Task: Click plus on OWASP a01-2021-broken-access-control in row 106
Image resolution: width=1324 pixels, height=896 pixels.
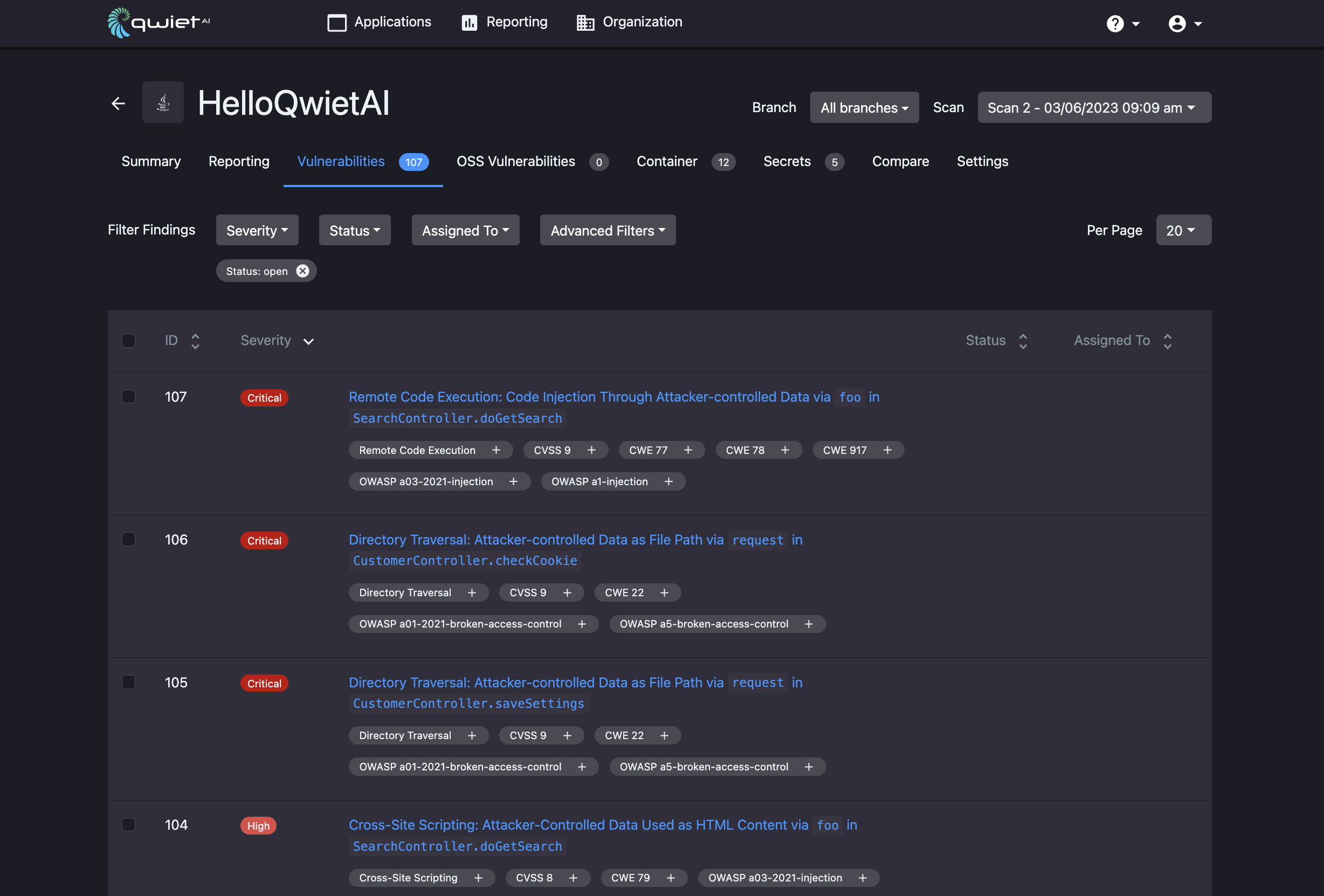Action: tap(582, 624)
